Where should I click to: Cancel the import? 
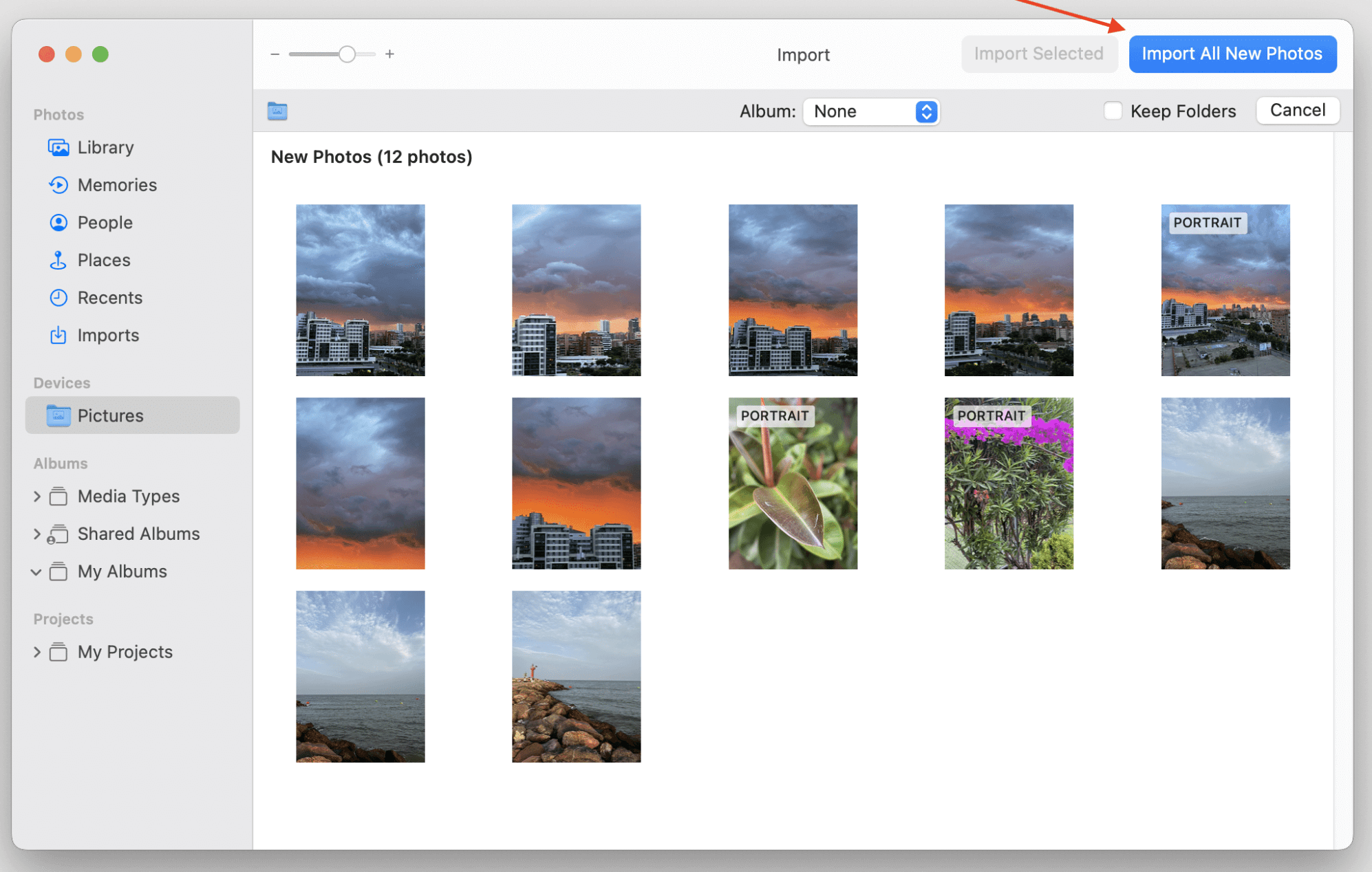click(1296, 110)
